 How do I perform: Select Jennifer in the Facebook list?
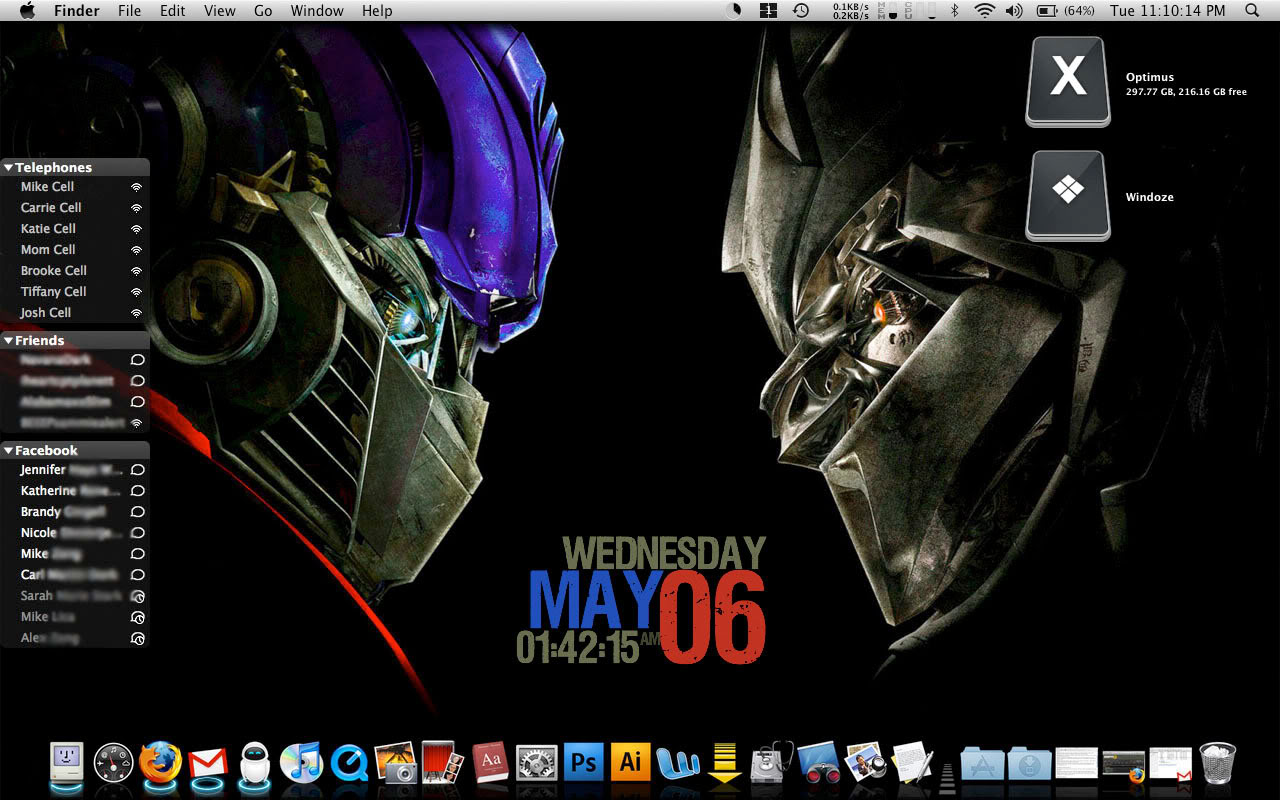tap(75, 470)
